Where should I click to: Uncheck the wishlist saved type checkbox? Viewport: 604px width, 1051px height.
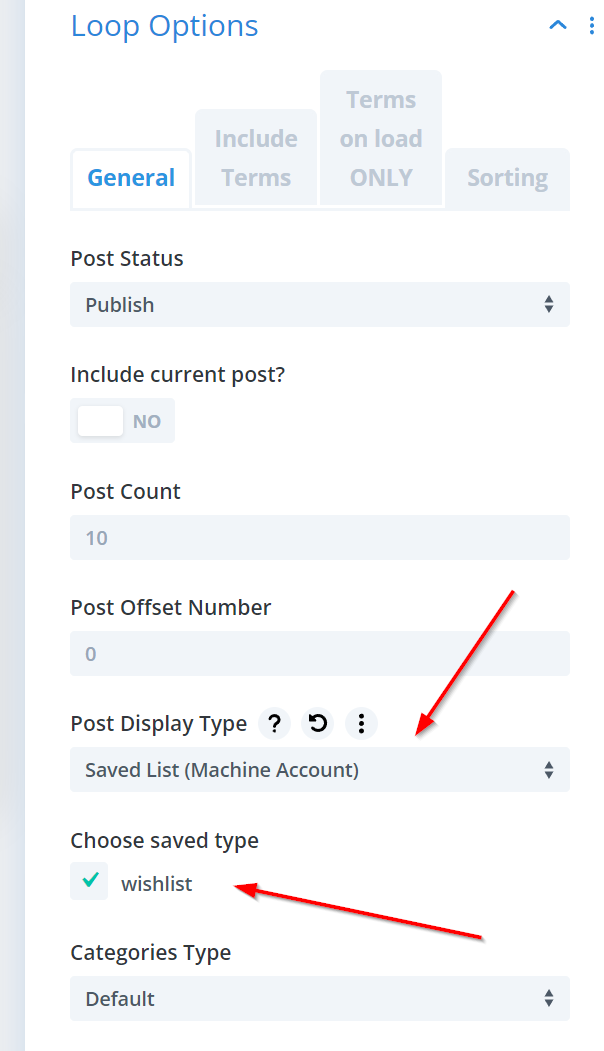pyautogui.click(x=90, y=882)
